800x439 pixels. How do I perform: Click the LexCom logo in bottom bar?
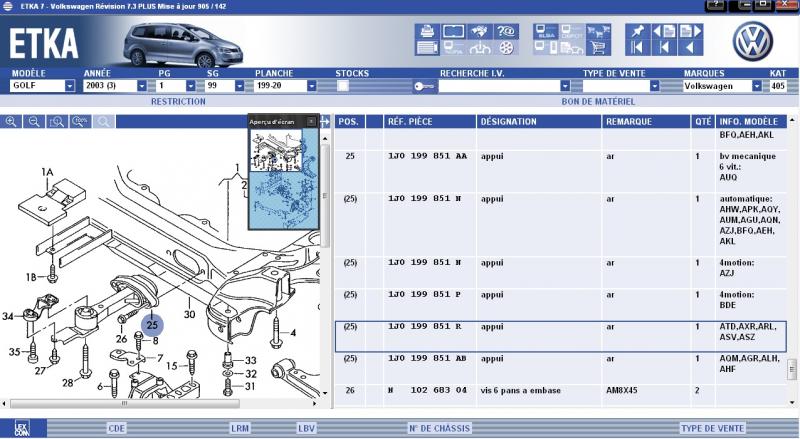tap(22, 428)
